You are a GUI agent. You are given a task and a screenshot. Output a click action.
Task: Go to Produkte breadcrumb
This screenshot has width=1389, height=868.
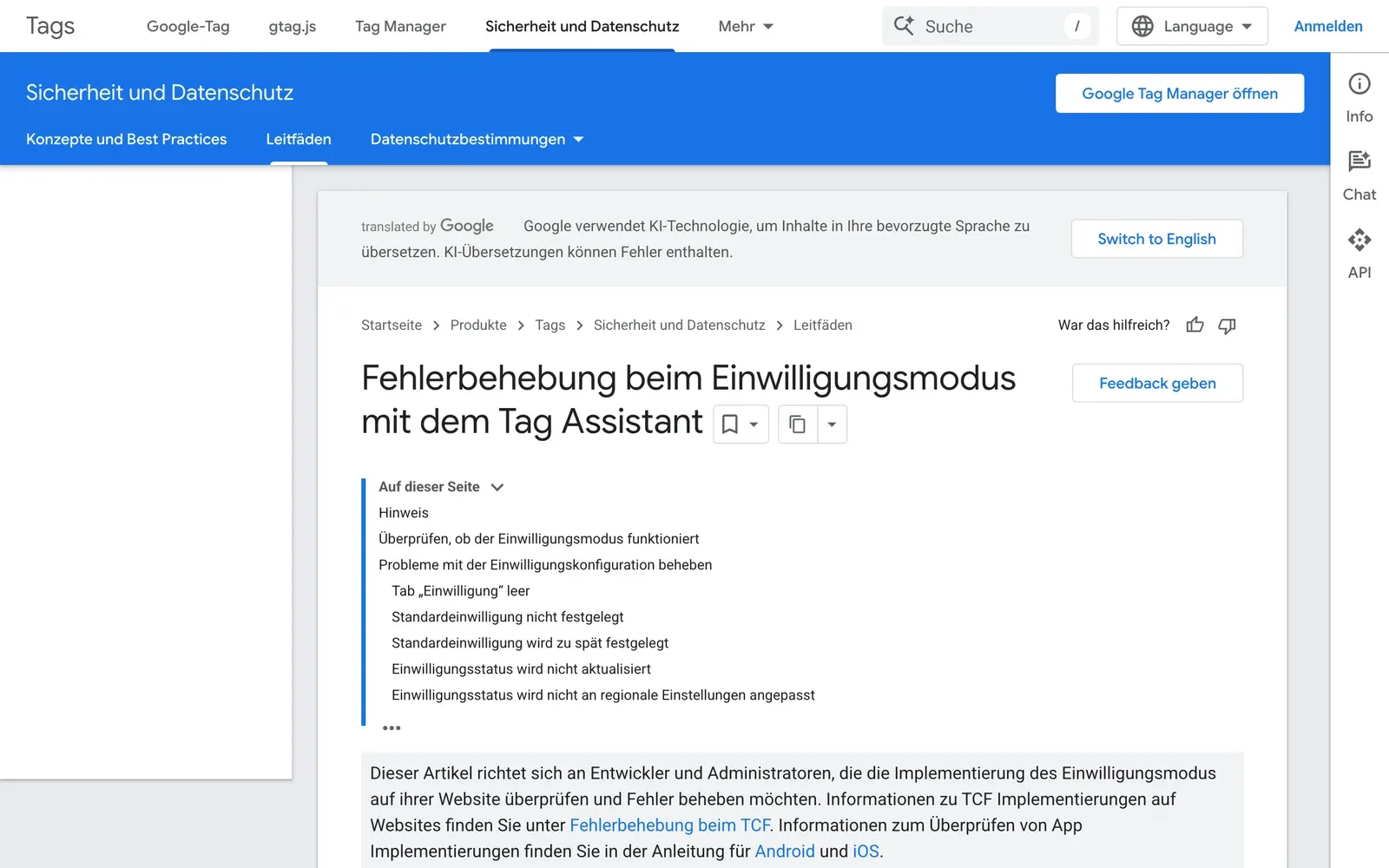pyautogui.click(x=478, y=325)
